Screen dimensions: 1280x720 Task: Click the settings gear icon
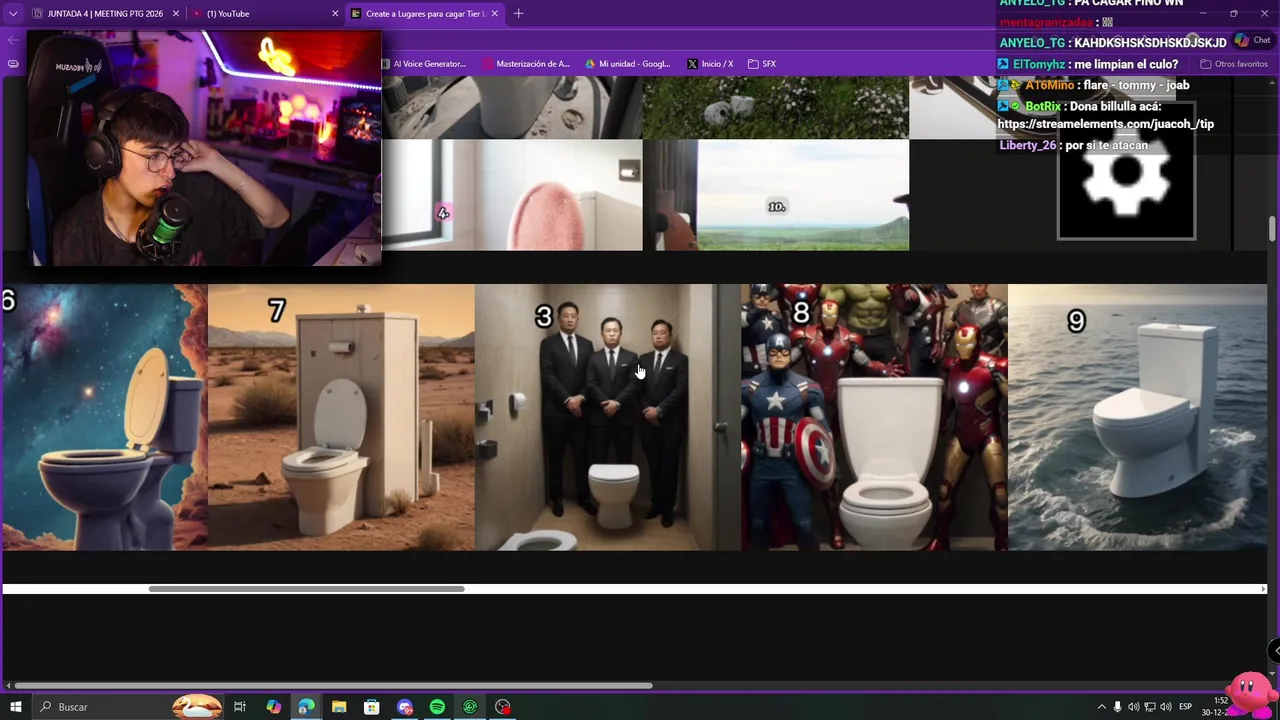click(x=1126, y=171)
